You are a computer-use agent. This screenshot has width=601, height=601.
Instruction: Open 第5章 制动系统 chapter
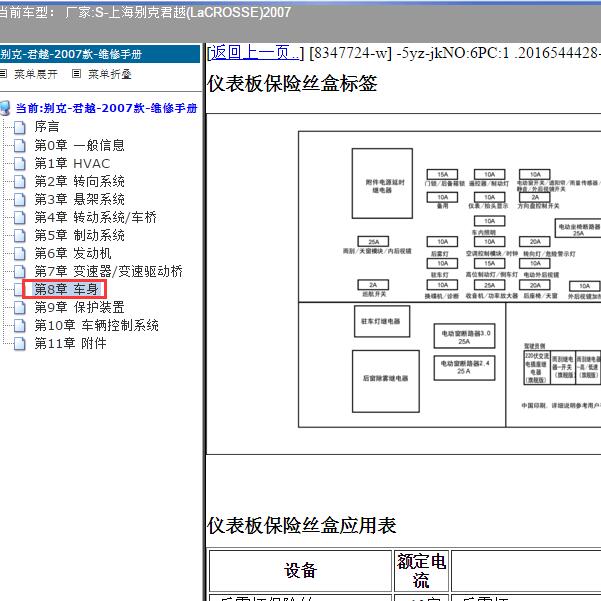click(79, 235)
